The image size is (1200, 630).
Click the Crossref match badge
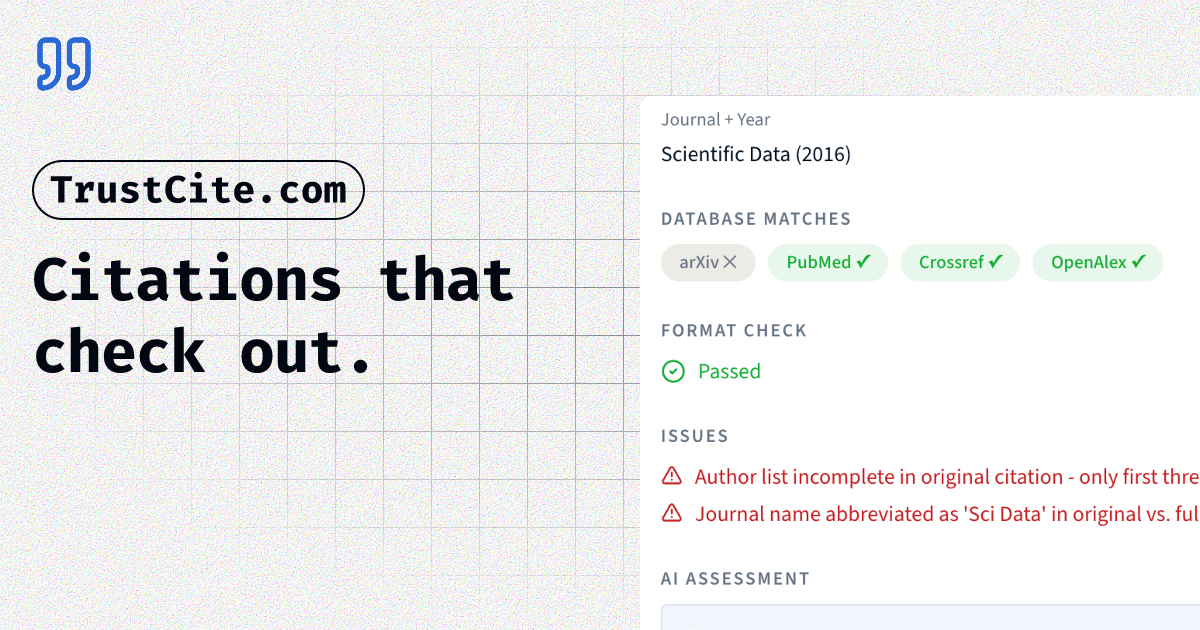[x=960, y=262]
